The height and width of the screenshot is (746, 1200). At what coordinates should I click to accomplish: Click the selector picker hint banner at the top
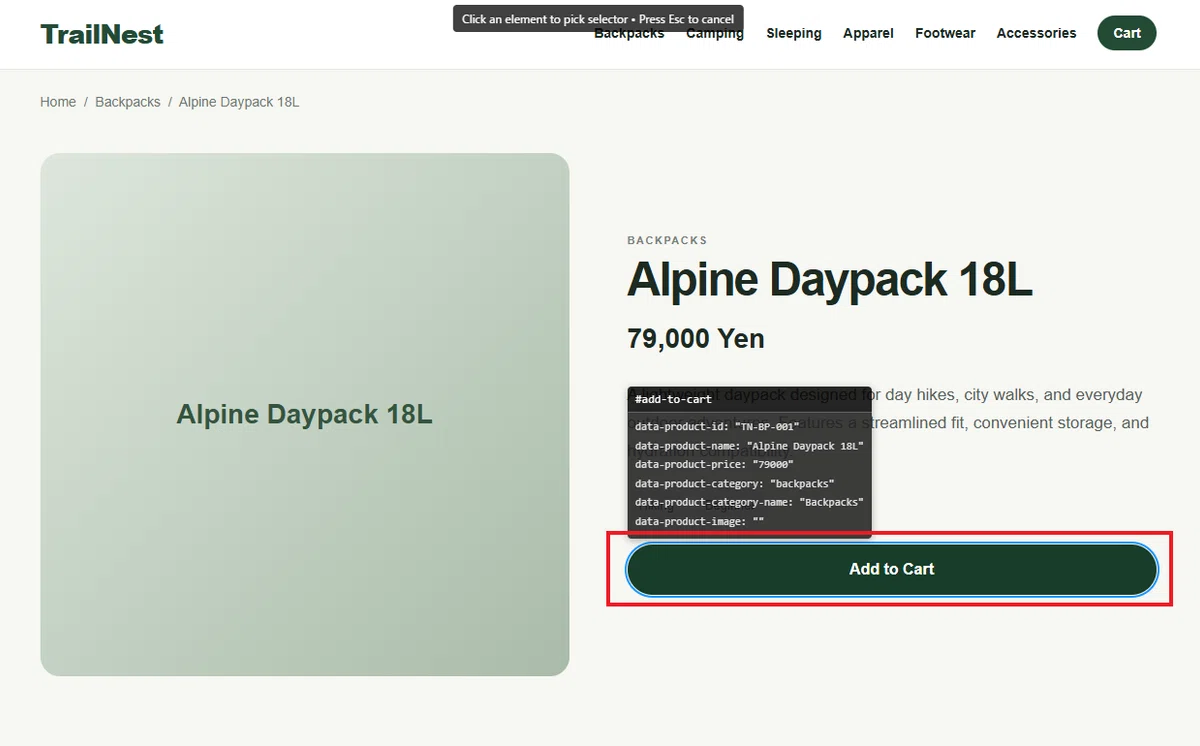(598, 19)
